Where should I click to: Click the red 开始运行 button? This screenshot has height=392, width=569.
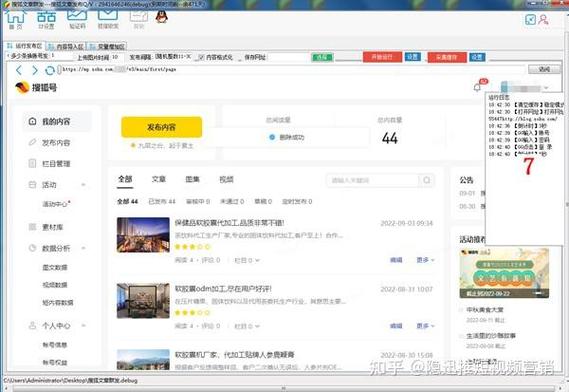[x=382, y=57]
